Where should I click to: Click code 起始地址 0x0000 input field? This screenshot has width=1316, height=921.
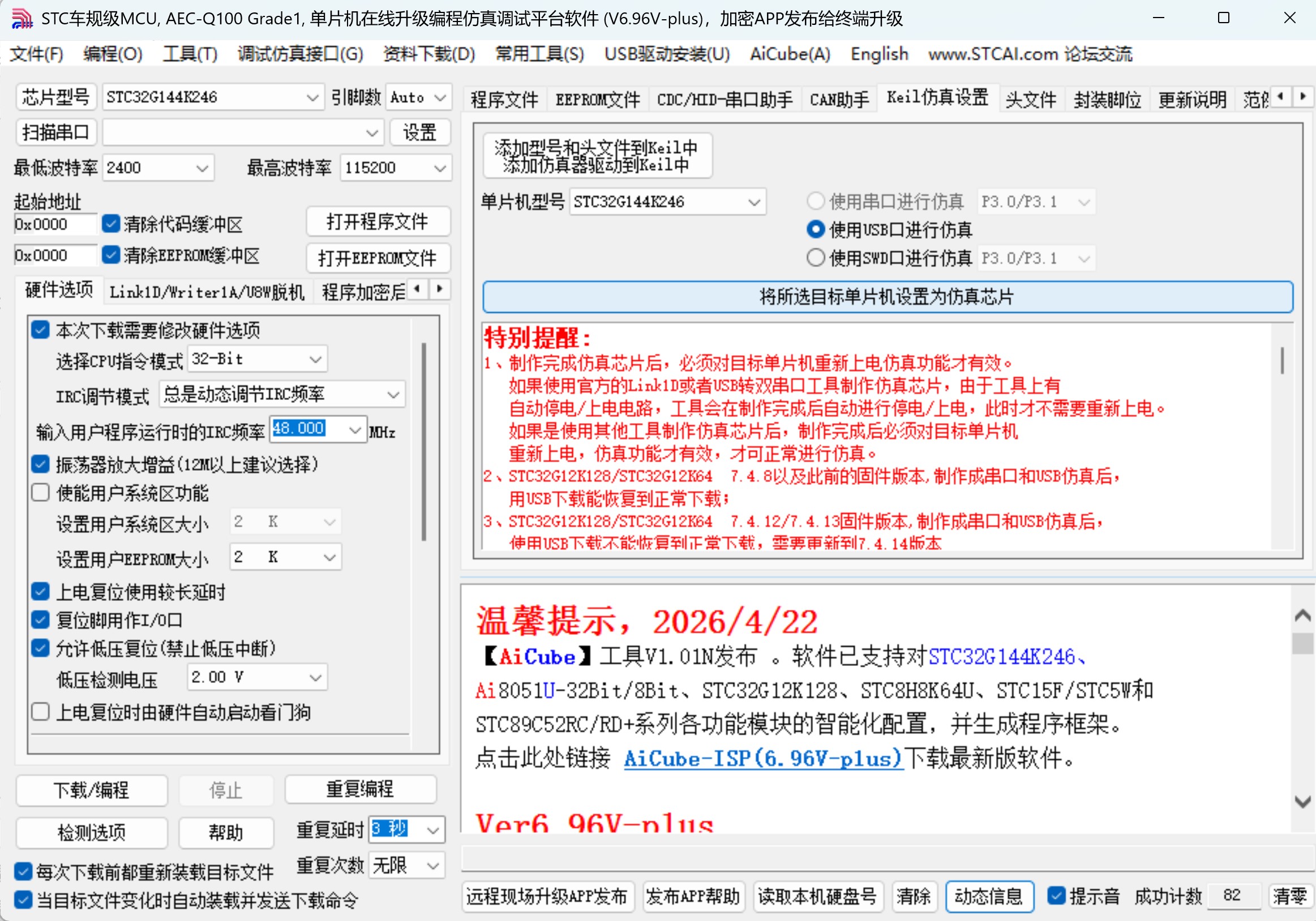(55, 224)
